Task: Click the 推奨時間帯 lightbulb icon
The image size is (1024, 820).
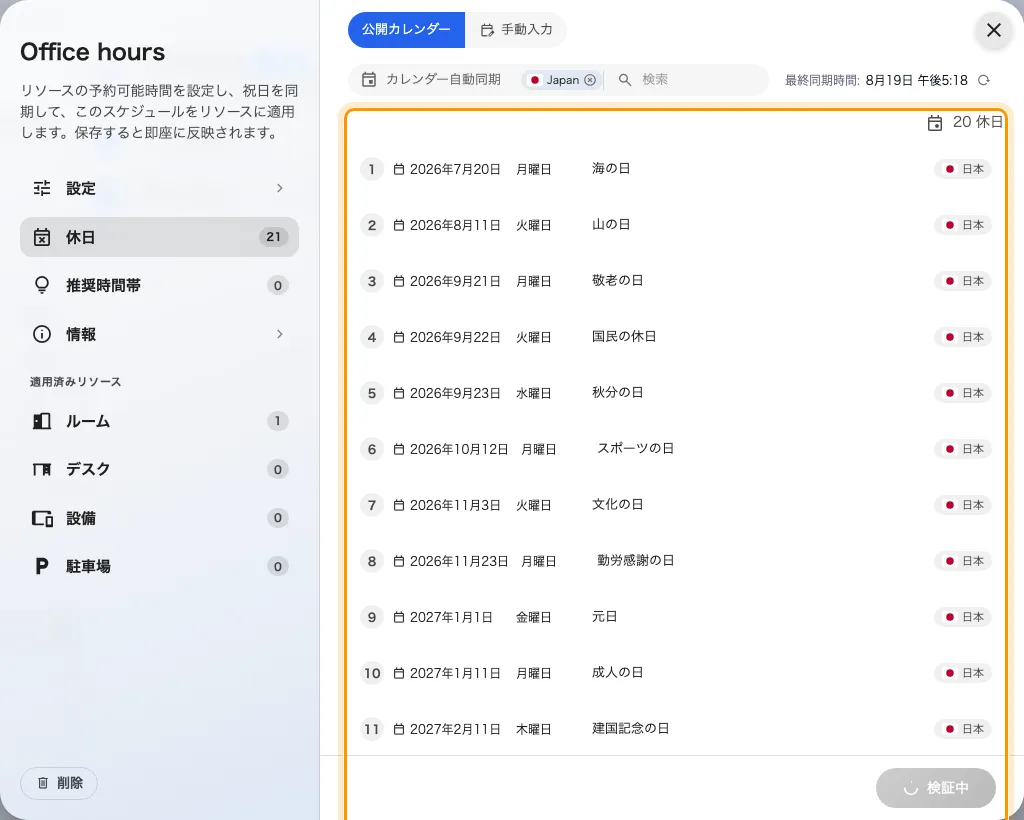Action: coord(42,285)
